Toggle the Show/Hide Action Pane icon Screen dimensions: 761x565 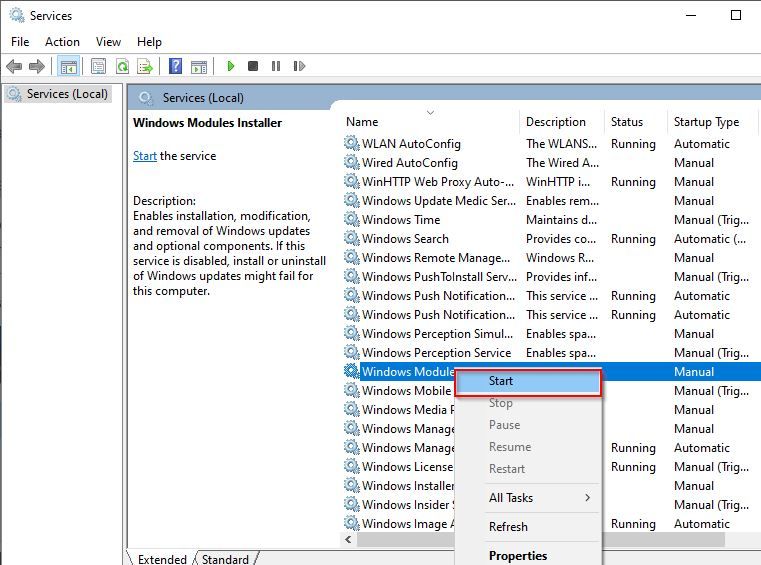(199, 66)
